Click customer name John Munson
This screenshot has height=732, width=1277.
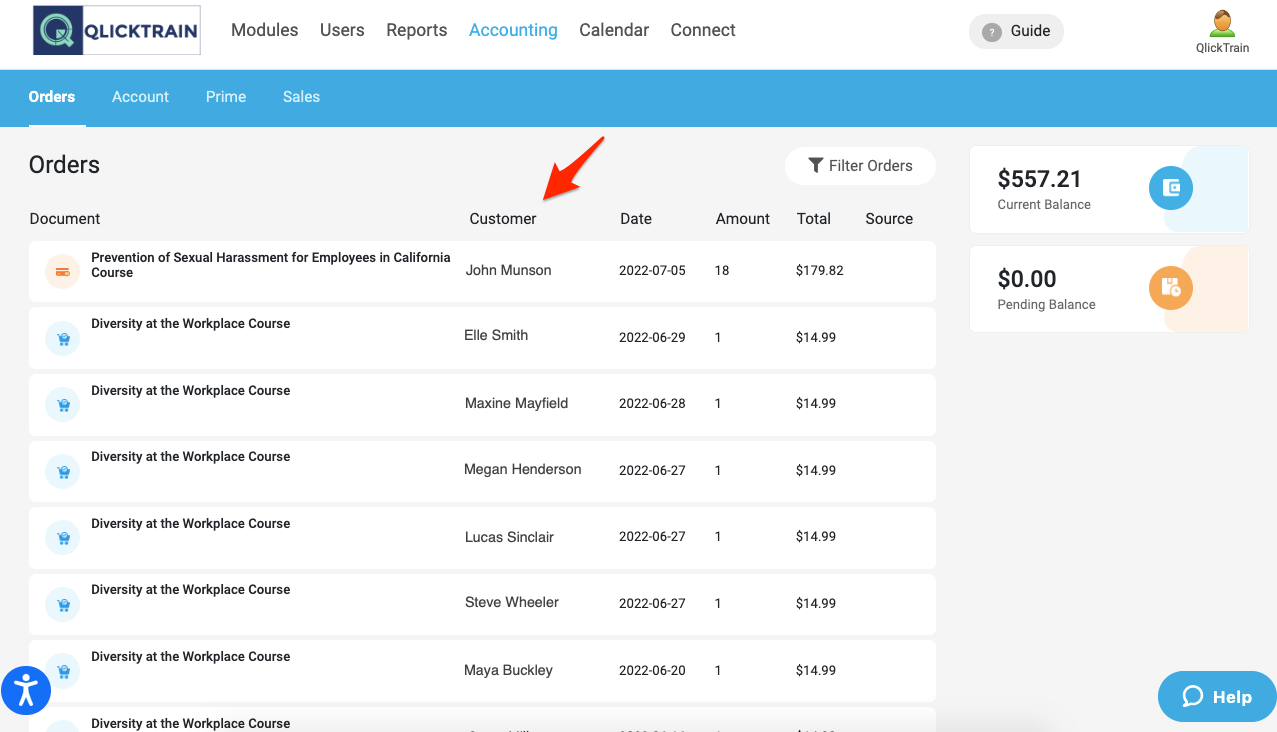point(508,270)
